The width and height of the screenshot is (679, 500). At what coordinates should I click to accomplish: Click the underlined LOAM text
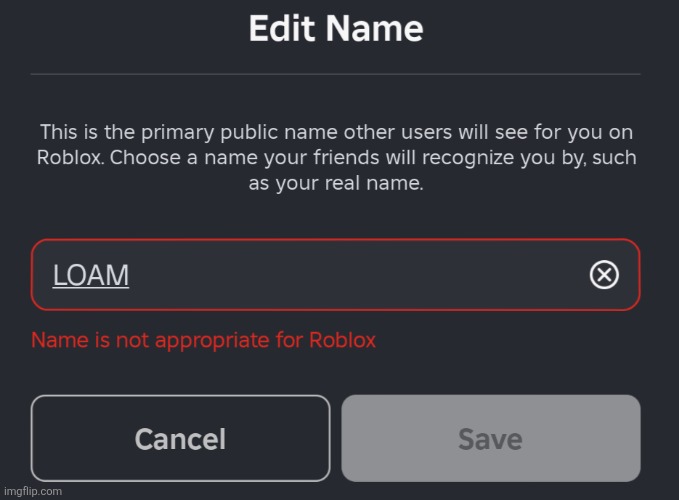pyautogui.click(x=91, y=275)
